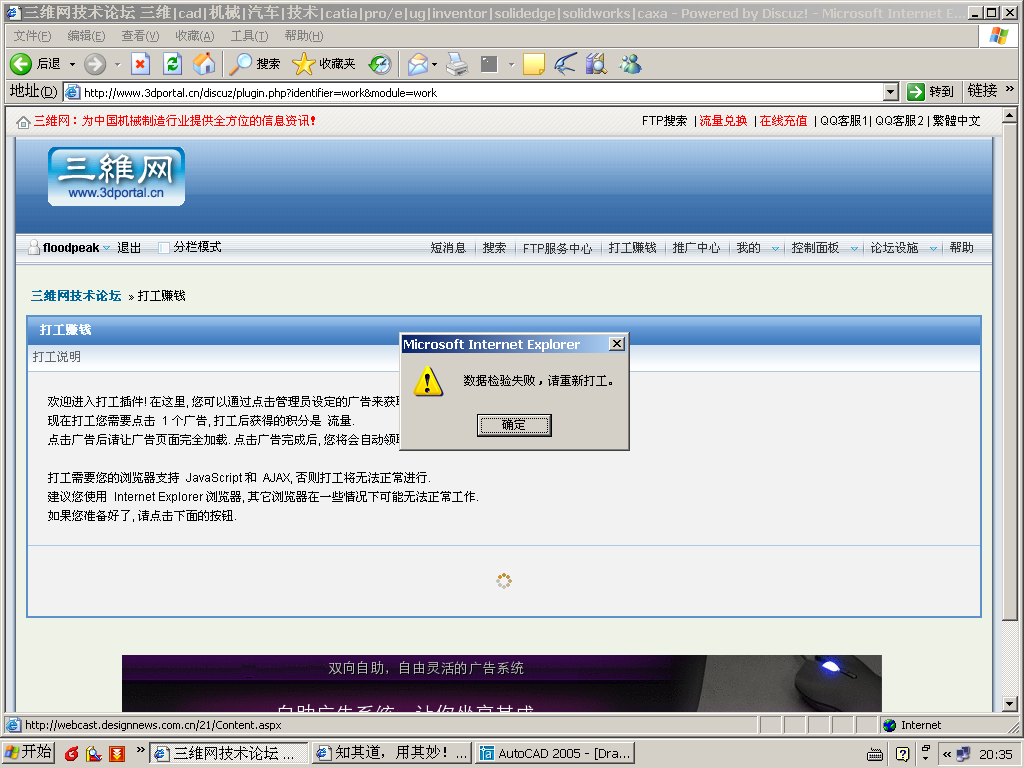Open the red 流量兑换 link
This screenshot has height=768, width=1024.
pyautogui.click(x=723, y=121)
